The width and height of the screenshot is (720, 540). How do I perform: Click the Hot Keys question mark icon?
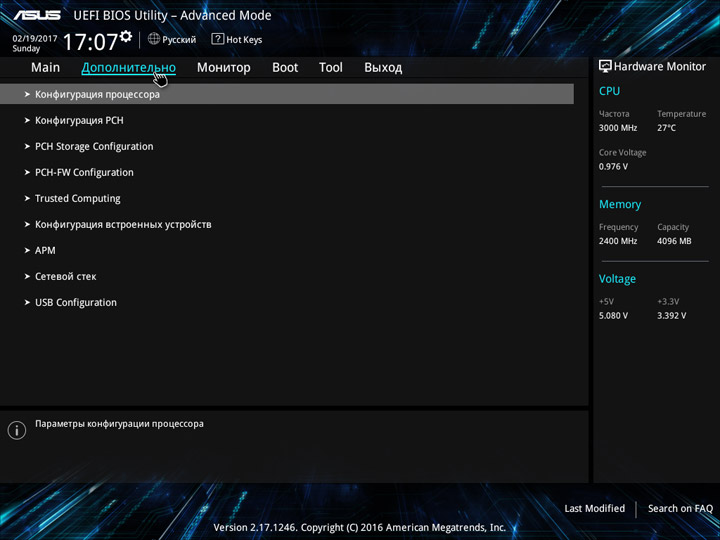[x=218, y=39]
